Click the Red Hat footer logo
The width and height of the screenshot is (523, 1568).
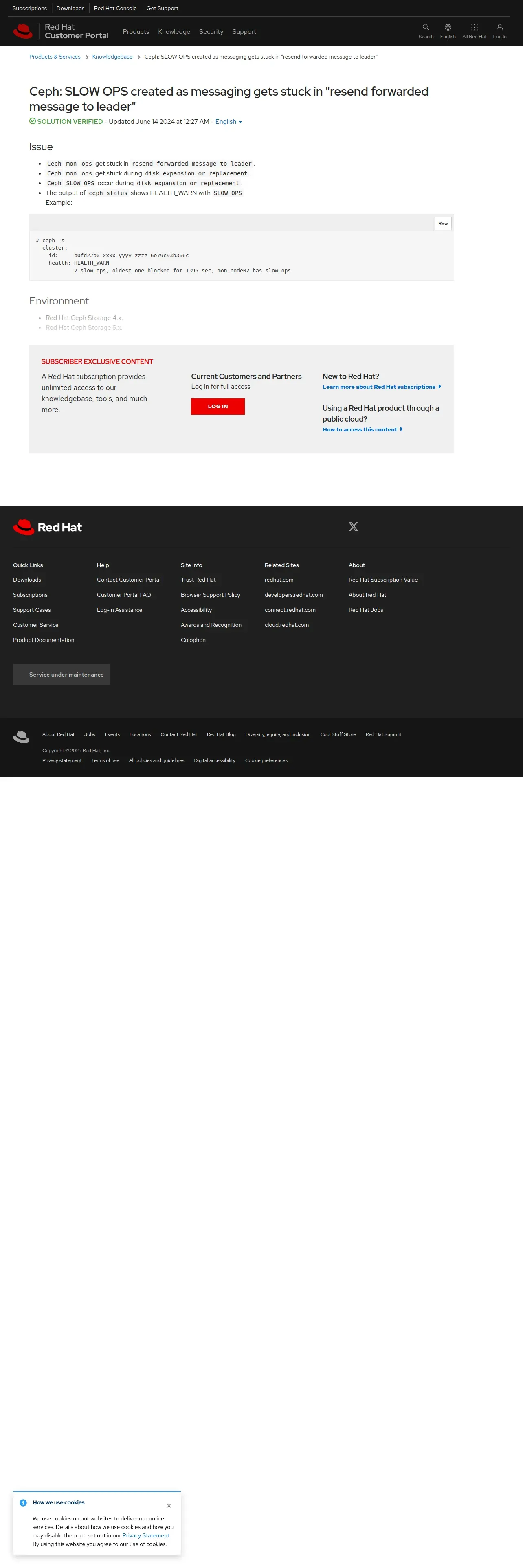[48, 527]
